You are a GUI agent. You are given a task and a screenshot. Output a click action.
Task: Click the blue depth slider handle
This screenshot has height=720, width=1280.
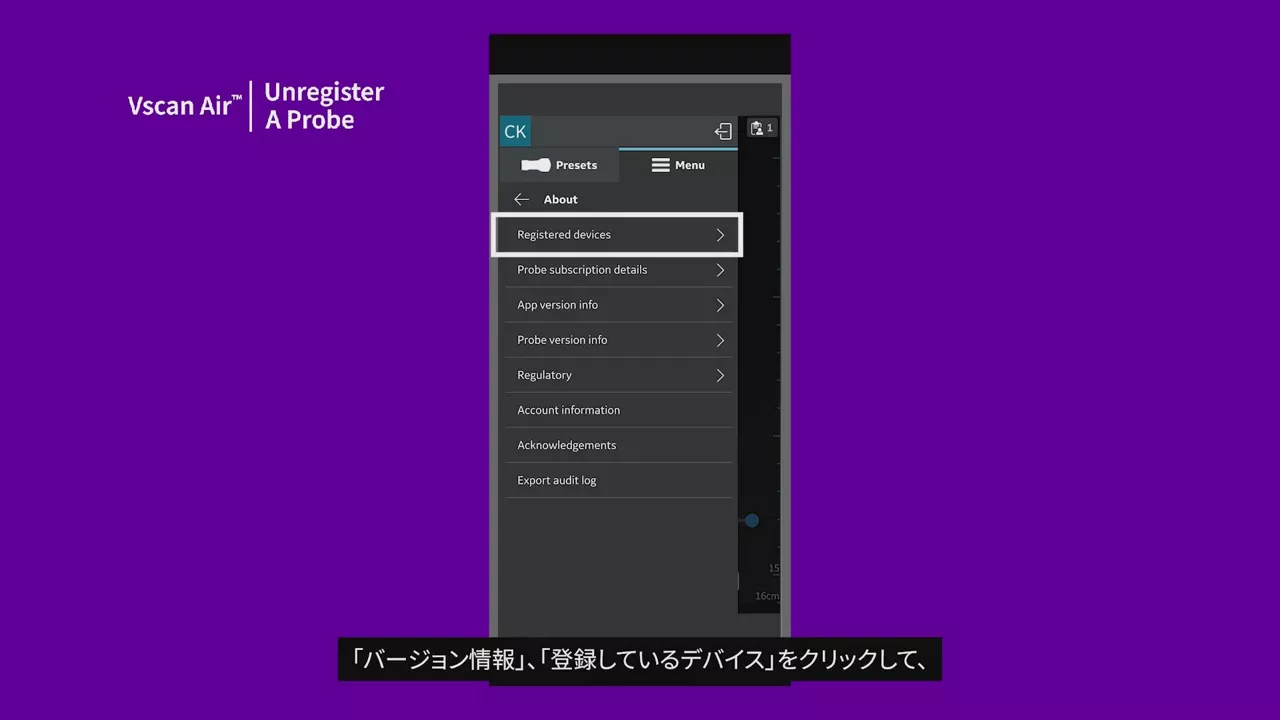(752, 520)
